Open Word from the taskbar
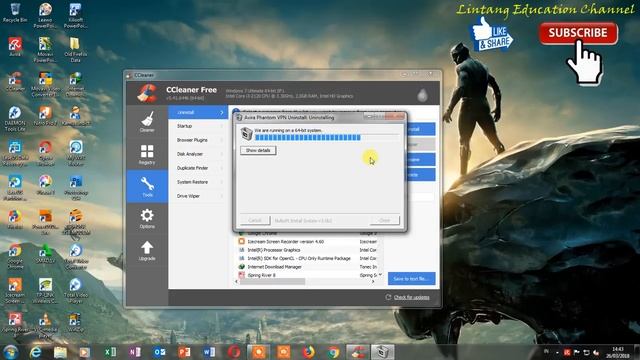 point(209,352)
